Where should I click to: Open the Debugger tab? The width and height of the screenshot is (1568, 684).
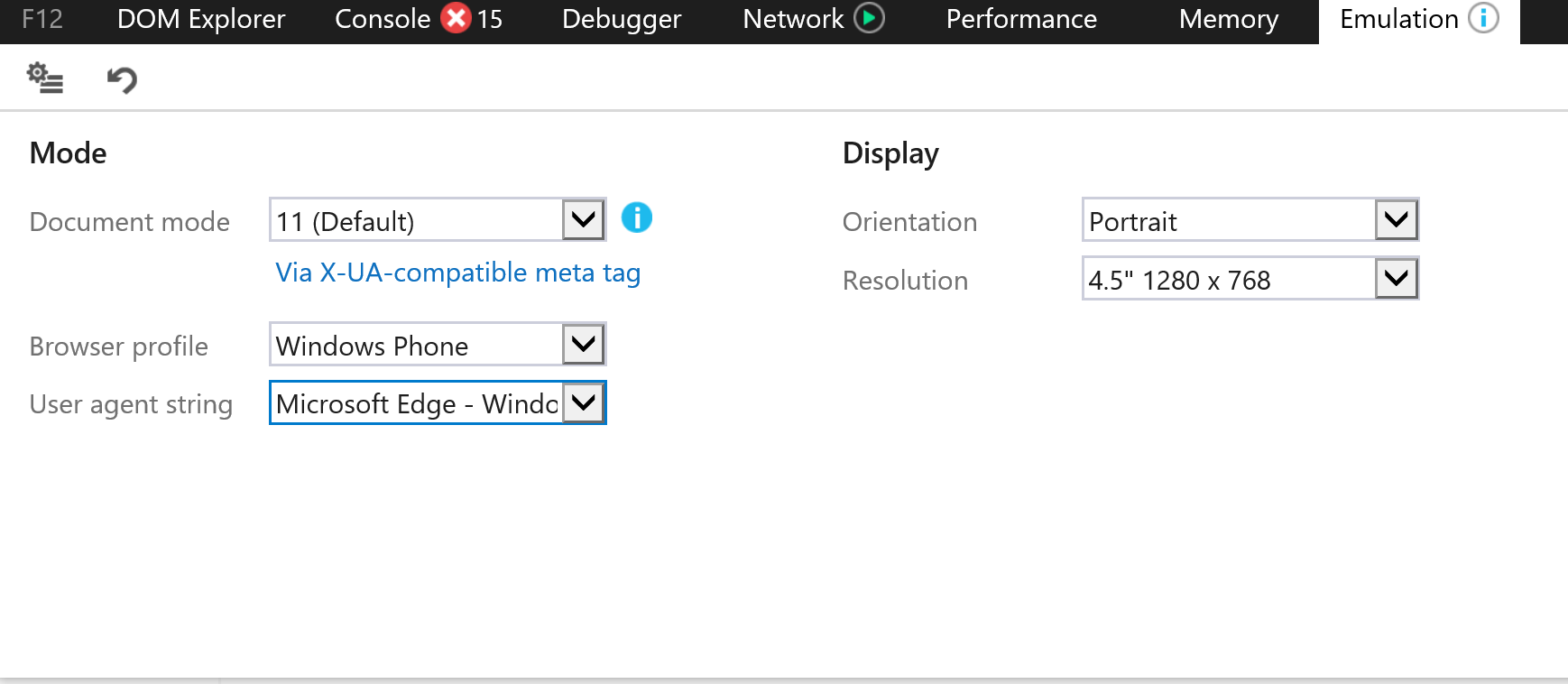coord(622,19)
